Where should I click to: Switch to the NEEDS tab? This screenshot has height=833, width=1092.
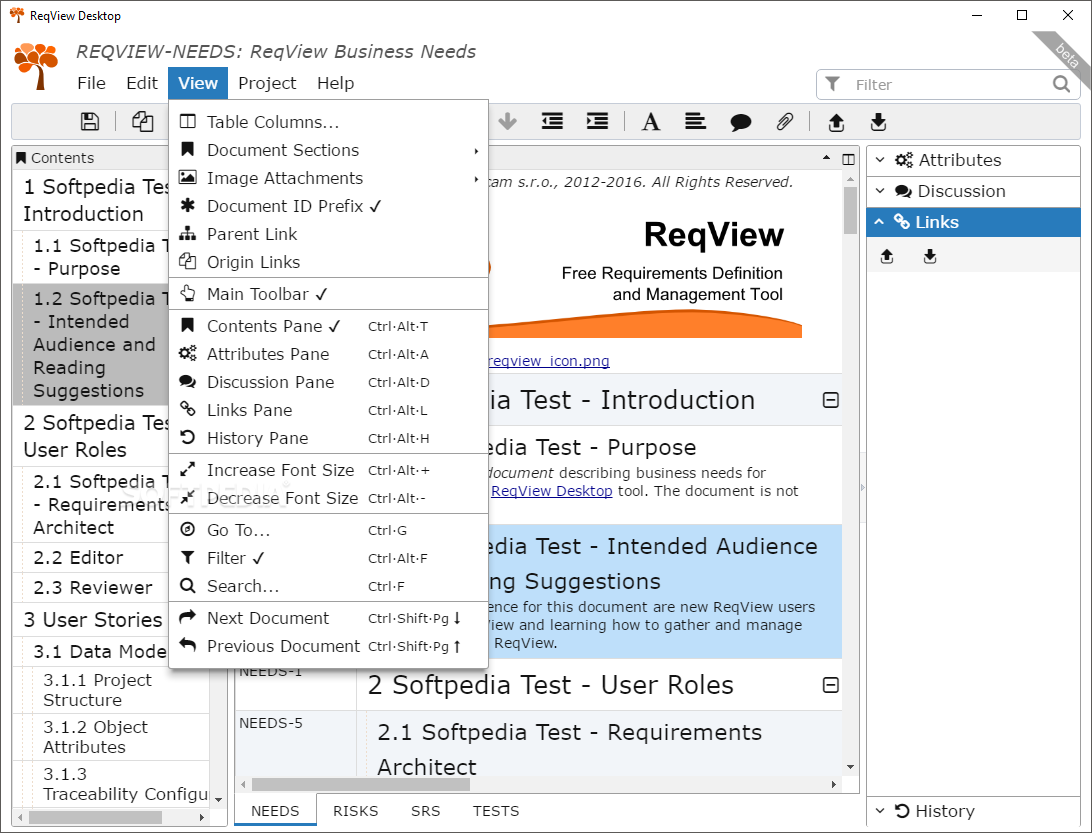click(x=275, y=811)
